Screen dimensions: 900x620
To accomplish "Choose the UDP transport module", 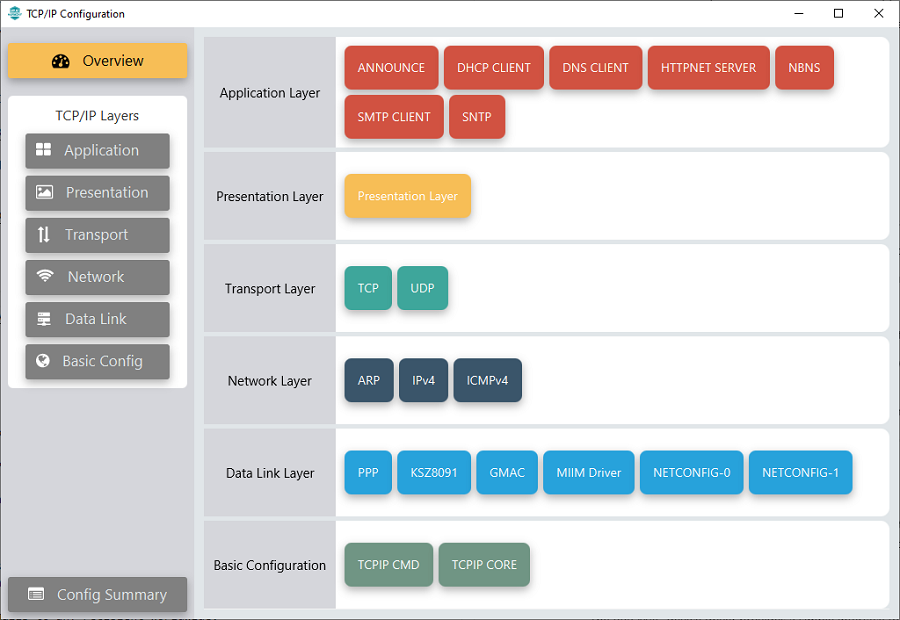I will point(422,288).
